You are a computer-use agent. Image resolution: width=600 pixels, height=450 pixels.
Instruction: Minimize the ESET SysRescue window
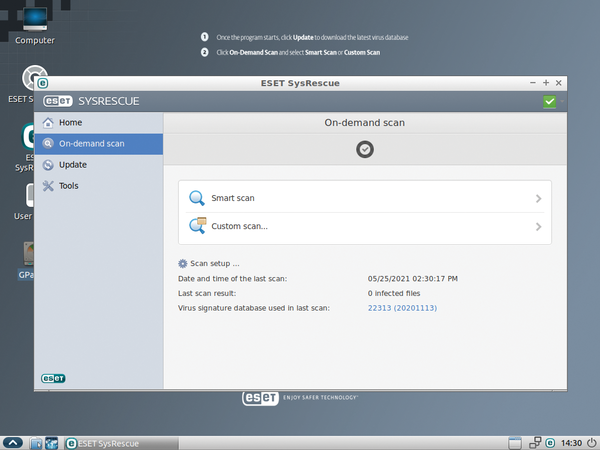pyautogui.click(x=533, y=83)
